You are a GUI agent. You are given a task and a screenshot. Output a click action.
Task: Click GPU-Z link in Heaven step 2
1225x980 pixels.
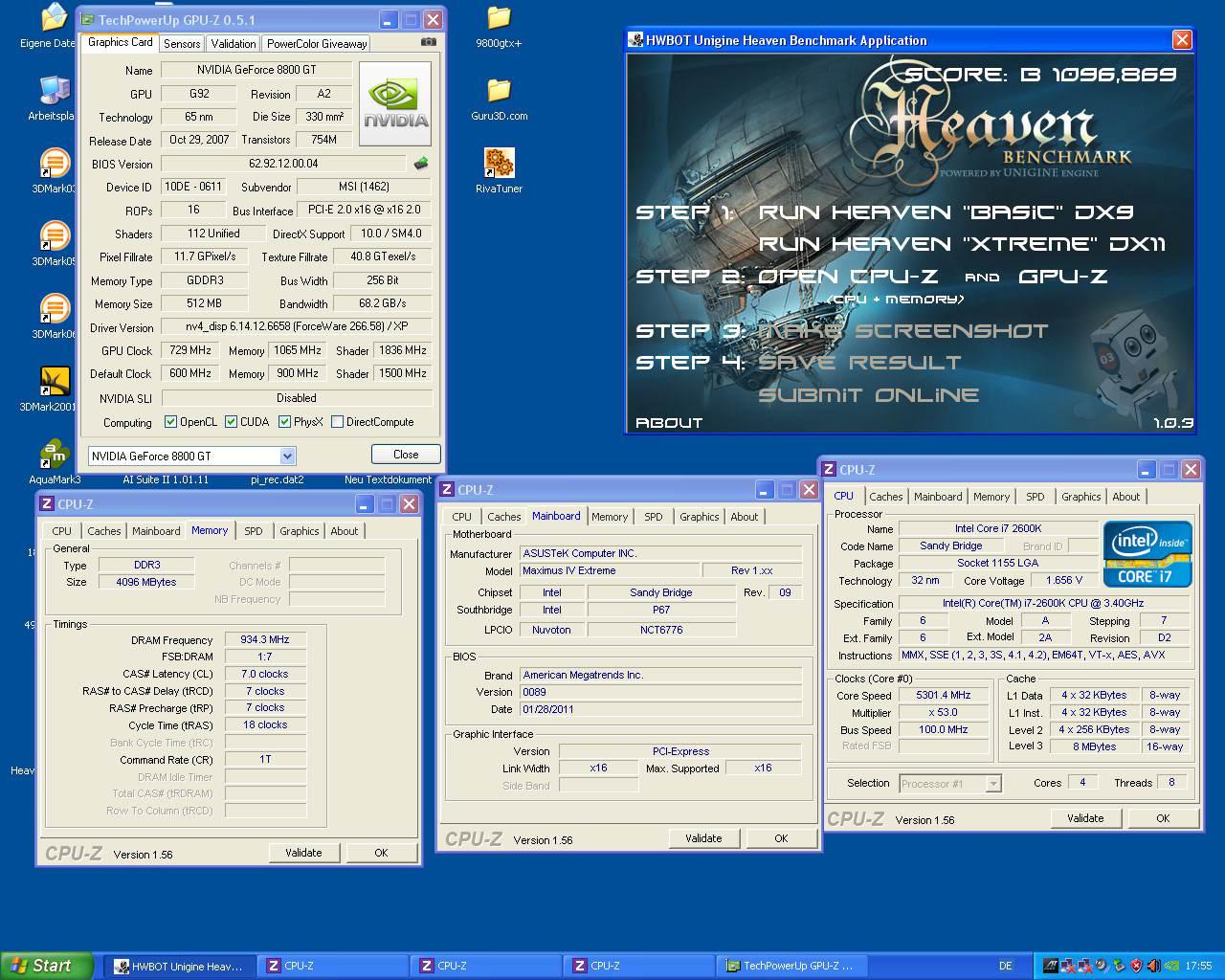[x=1062, y=277]
